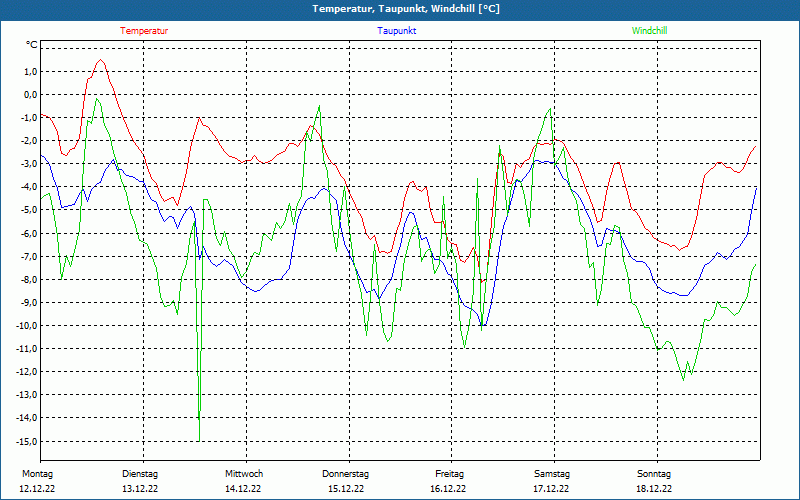This screenshot has height=500, width=800.
Task: Click the Samstag day label
Action: point(552,474)
